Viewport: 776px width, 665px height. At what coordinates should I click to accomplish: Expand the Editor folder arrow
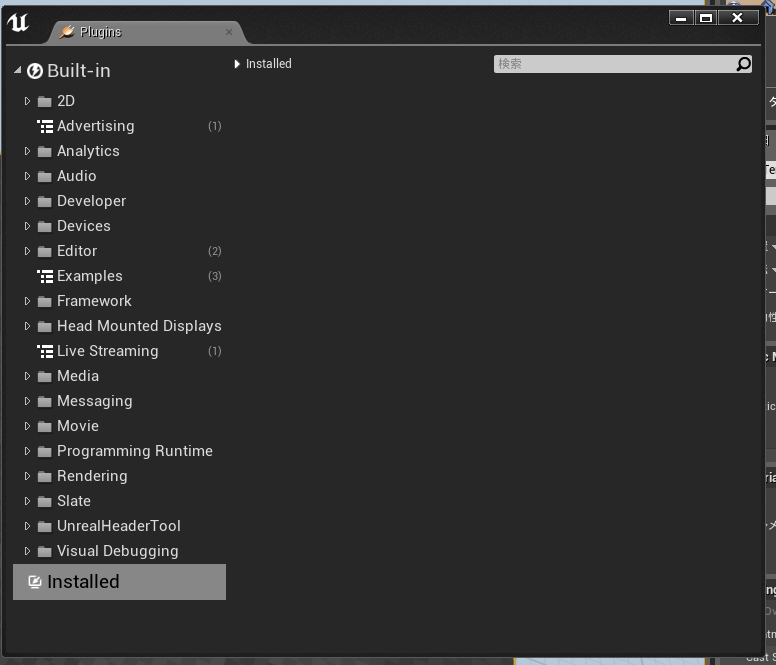pyautogui.click(x=27, y=251)
